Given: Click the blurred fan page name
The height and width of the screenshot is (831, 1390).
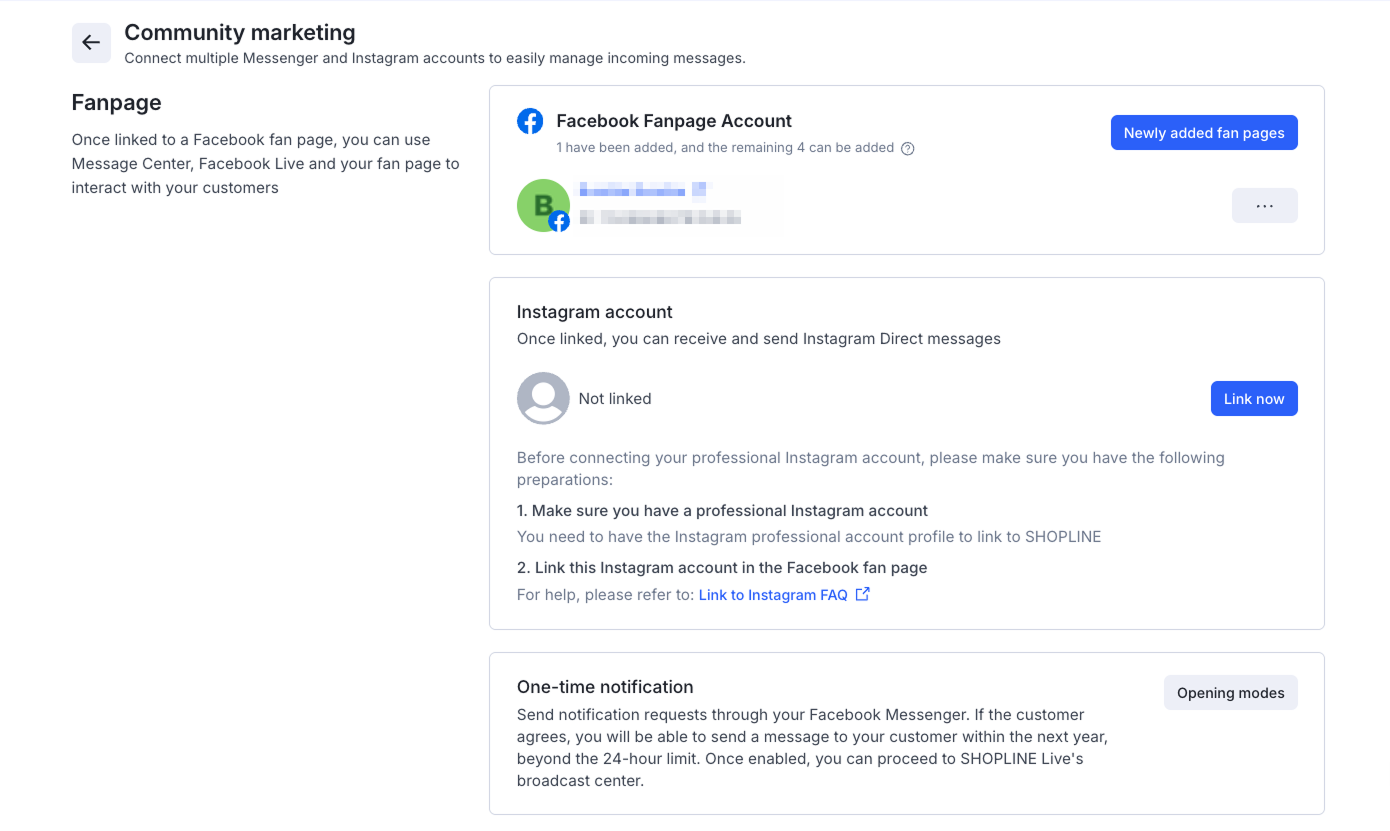Looking at the screenshot, I should click(x=643, y=190).
